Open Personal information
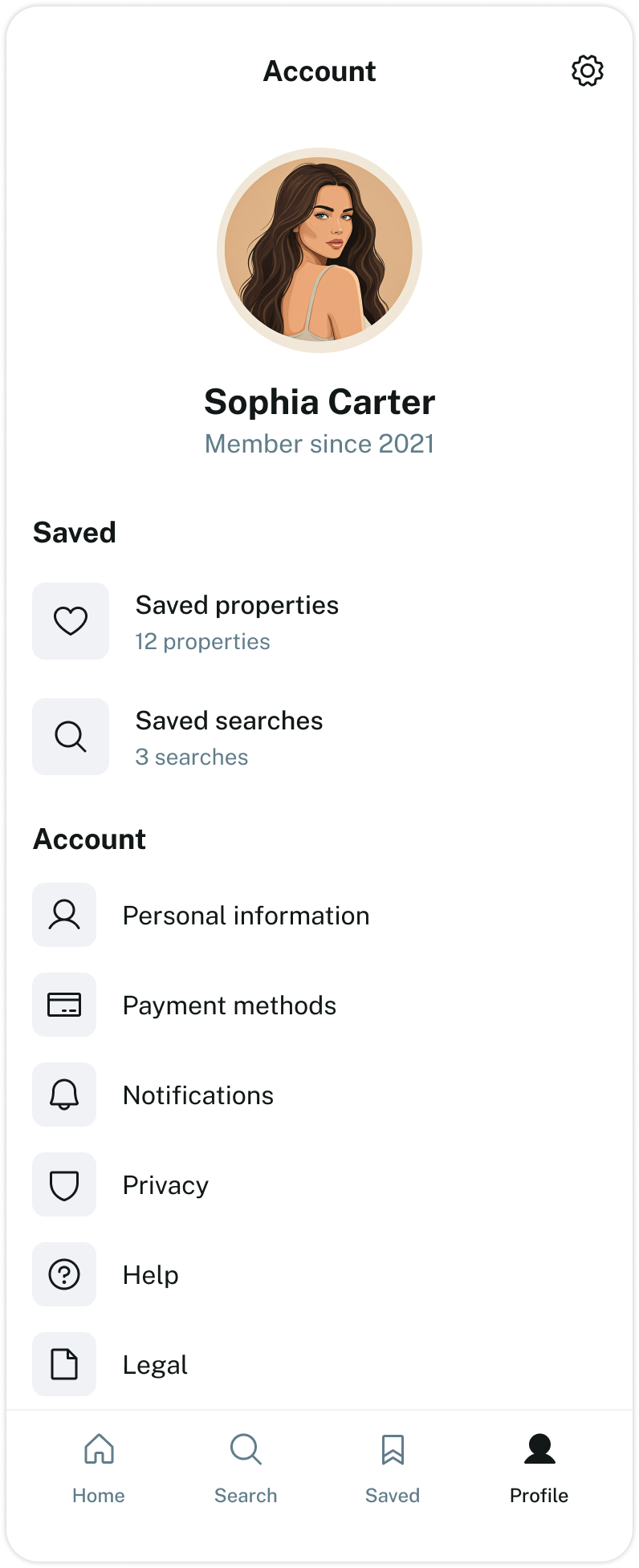The width and height of the screenshot is (639, 1568). click(x=319, y=915)
